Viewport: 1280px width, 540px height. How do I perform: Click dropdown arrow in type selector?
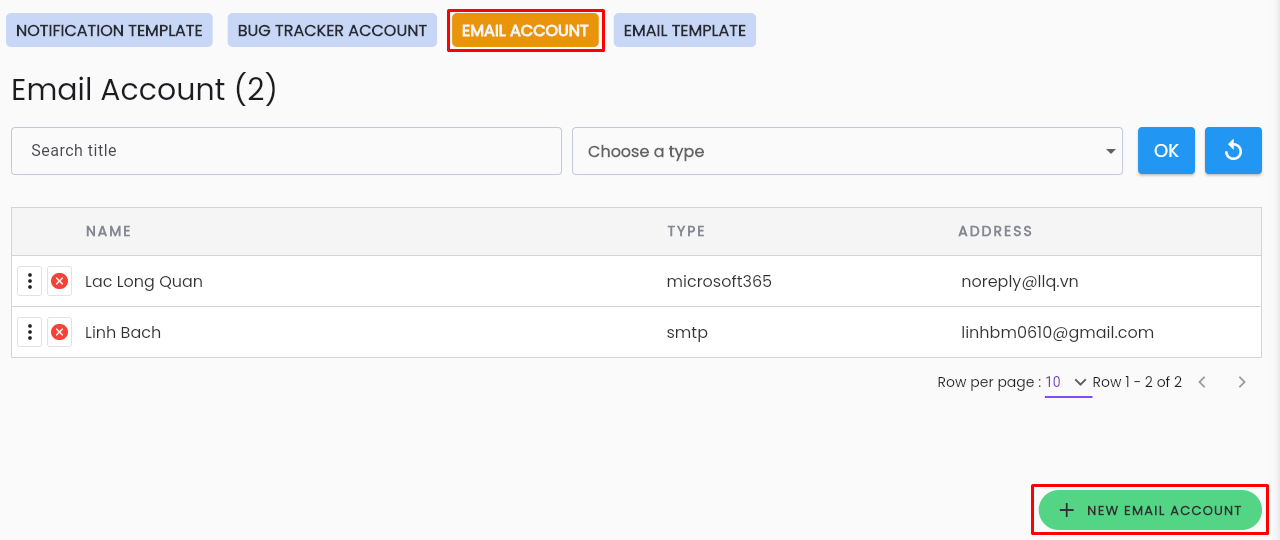(1110, 152)
